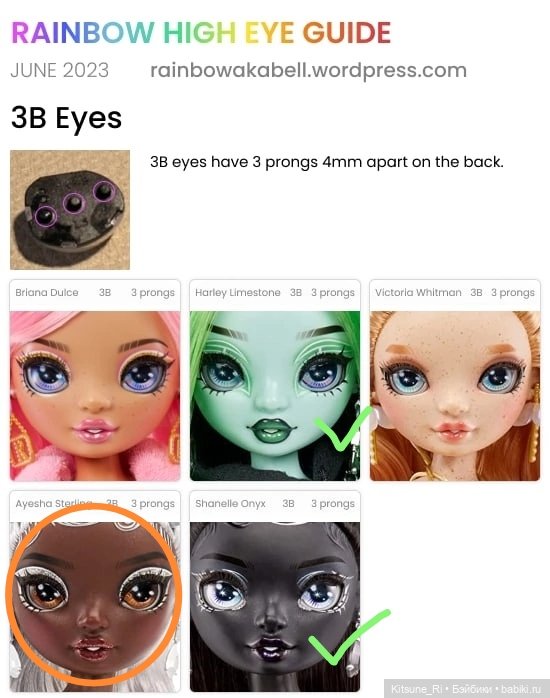Click the 3 prongs tag on Ayesha Sterling

coord(153,504)
